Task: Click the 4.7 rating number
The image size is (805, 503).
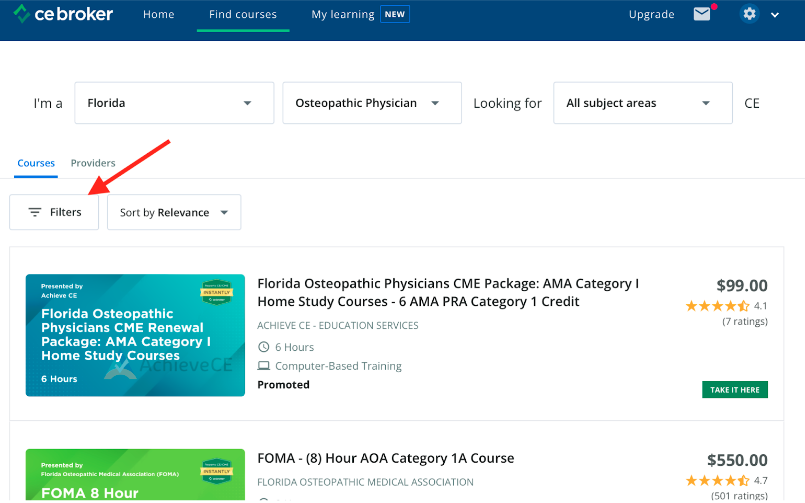Action: coord(761,480)
